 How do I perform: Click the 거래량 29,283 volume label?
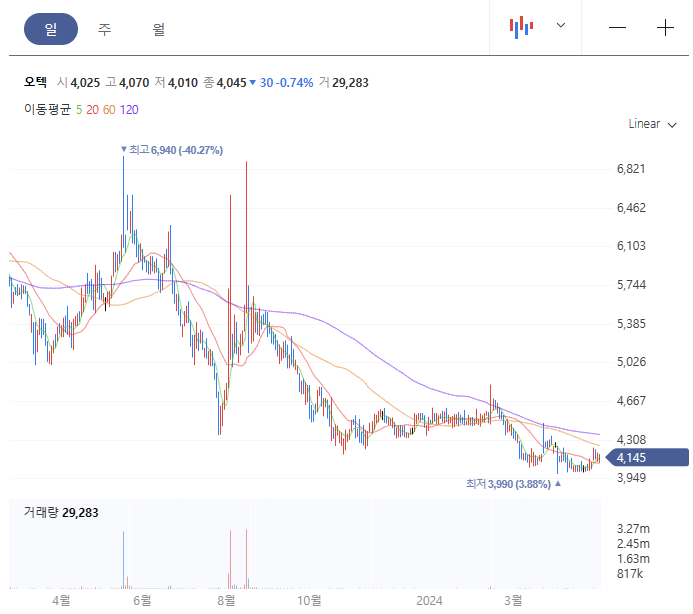[x=61, y=512]
